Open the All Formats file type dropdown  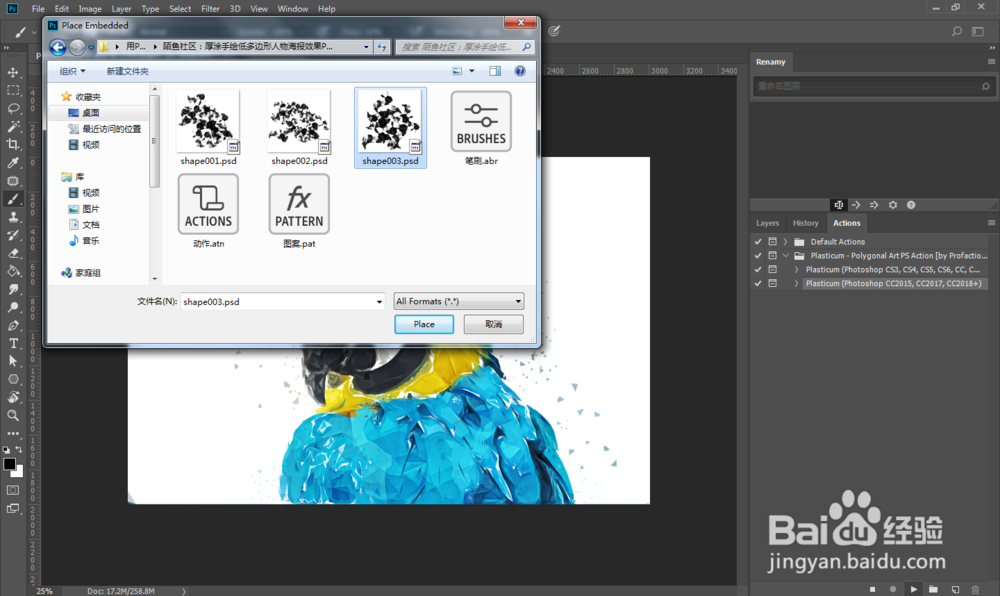[x=459, y=301]
